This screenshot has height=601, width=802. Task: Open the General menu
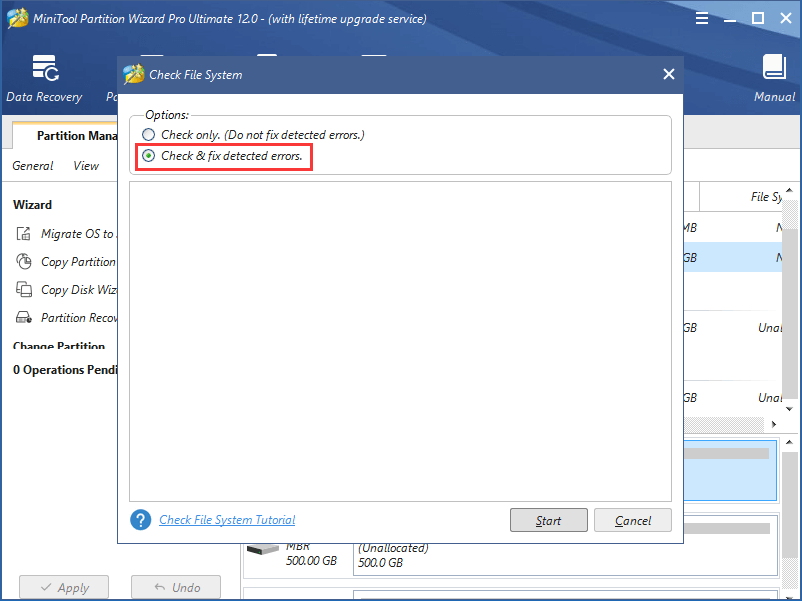(33, 166)
